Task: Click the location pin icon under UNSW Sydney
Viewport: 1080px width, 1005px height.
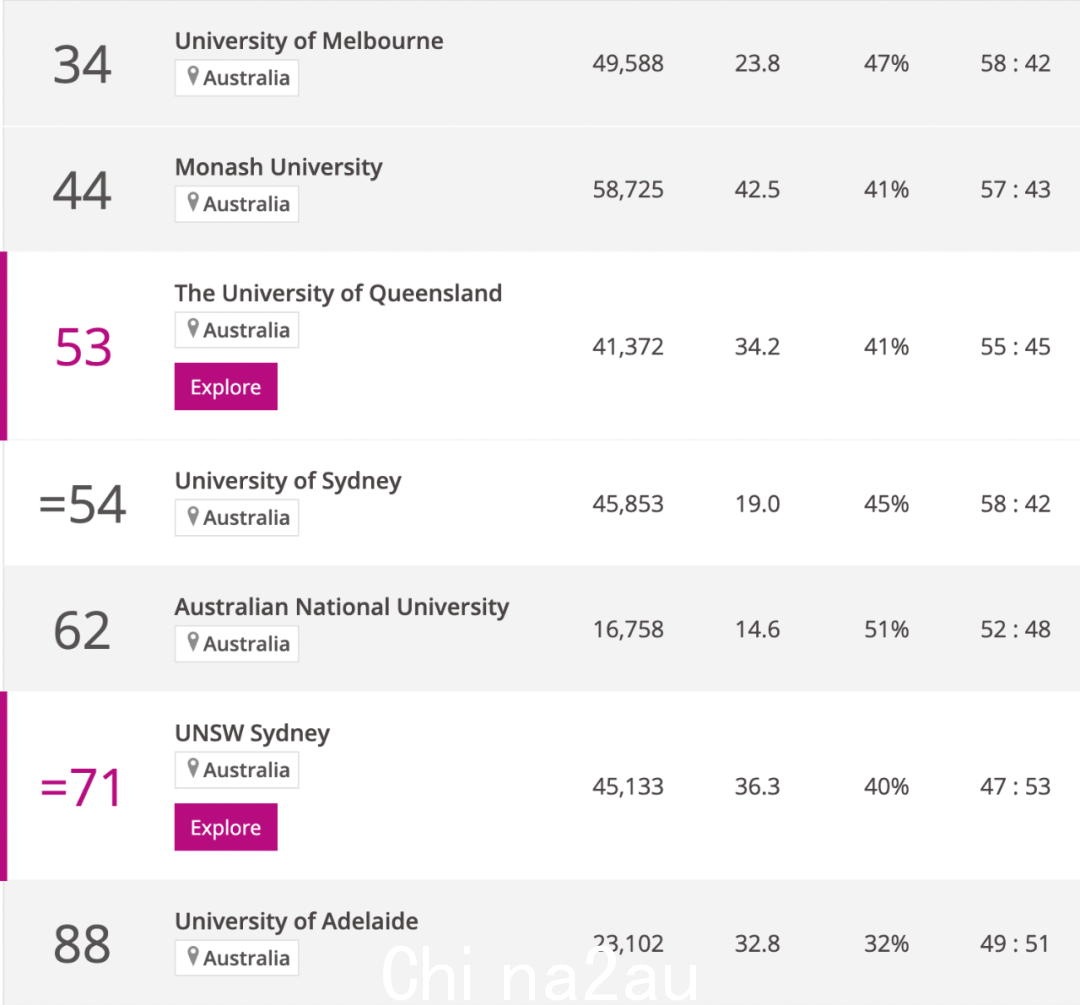Action: [193, 767]
